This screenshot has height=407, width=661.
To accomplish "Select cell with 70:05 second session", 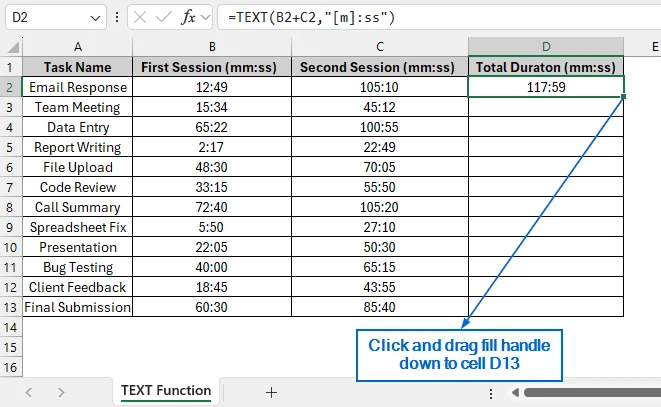I will [x=380, y=167].
